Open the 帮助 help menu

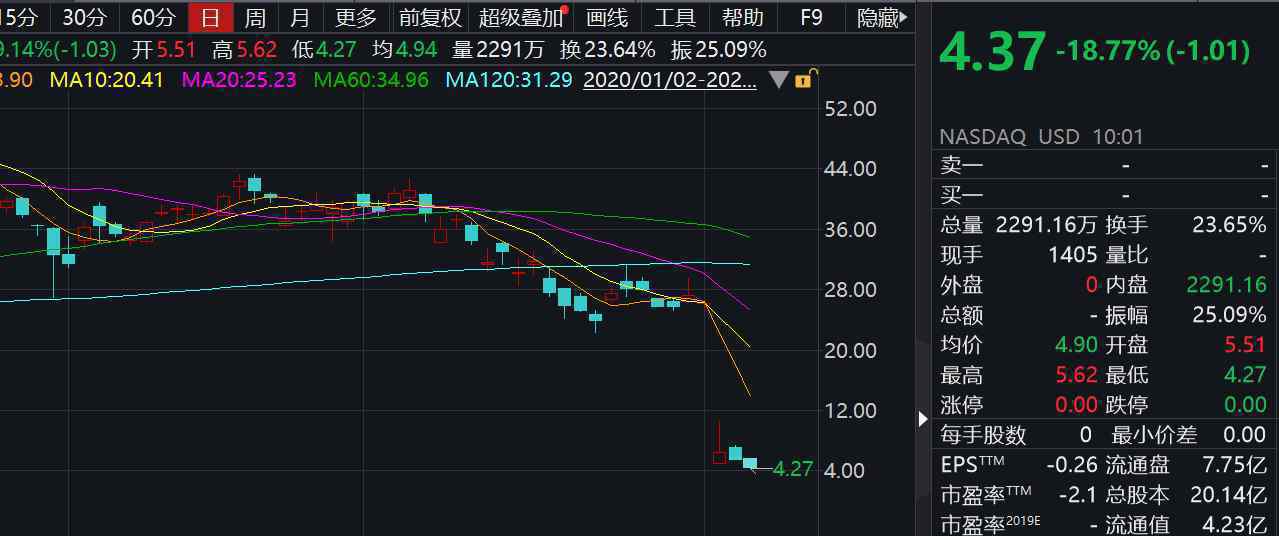point(743,17)
